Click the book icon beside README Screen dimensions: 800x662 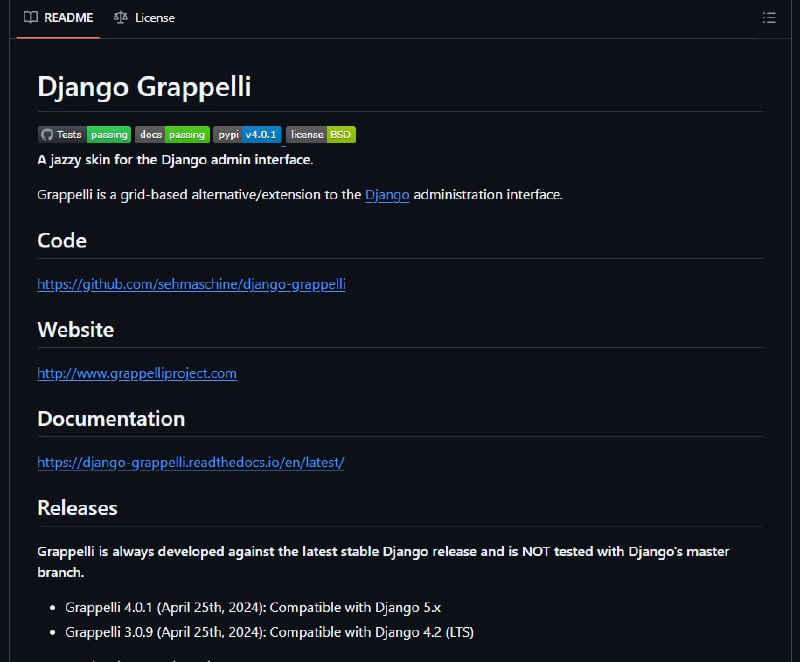[31, 17]
